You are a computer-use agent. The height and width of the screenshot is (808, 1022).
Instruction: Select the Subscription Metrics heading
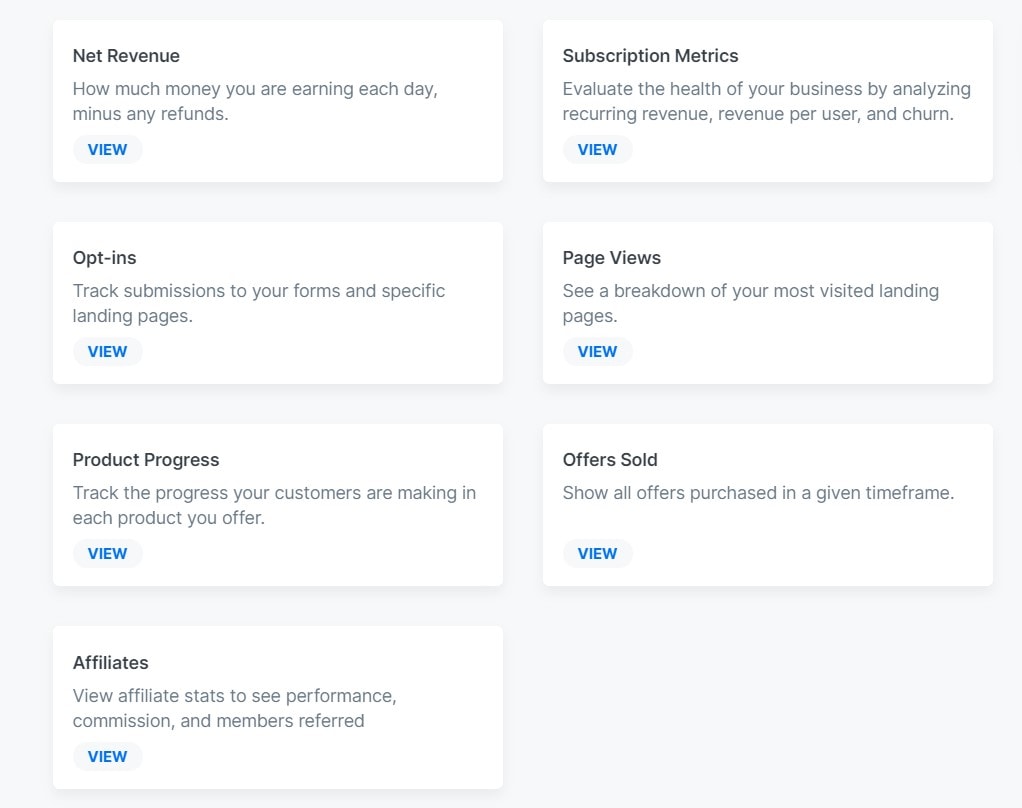coord(650,56)
